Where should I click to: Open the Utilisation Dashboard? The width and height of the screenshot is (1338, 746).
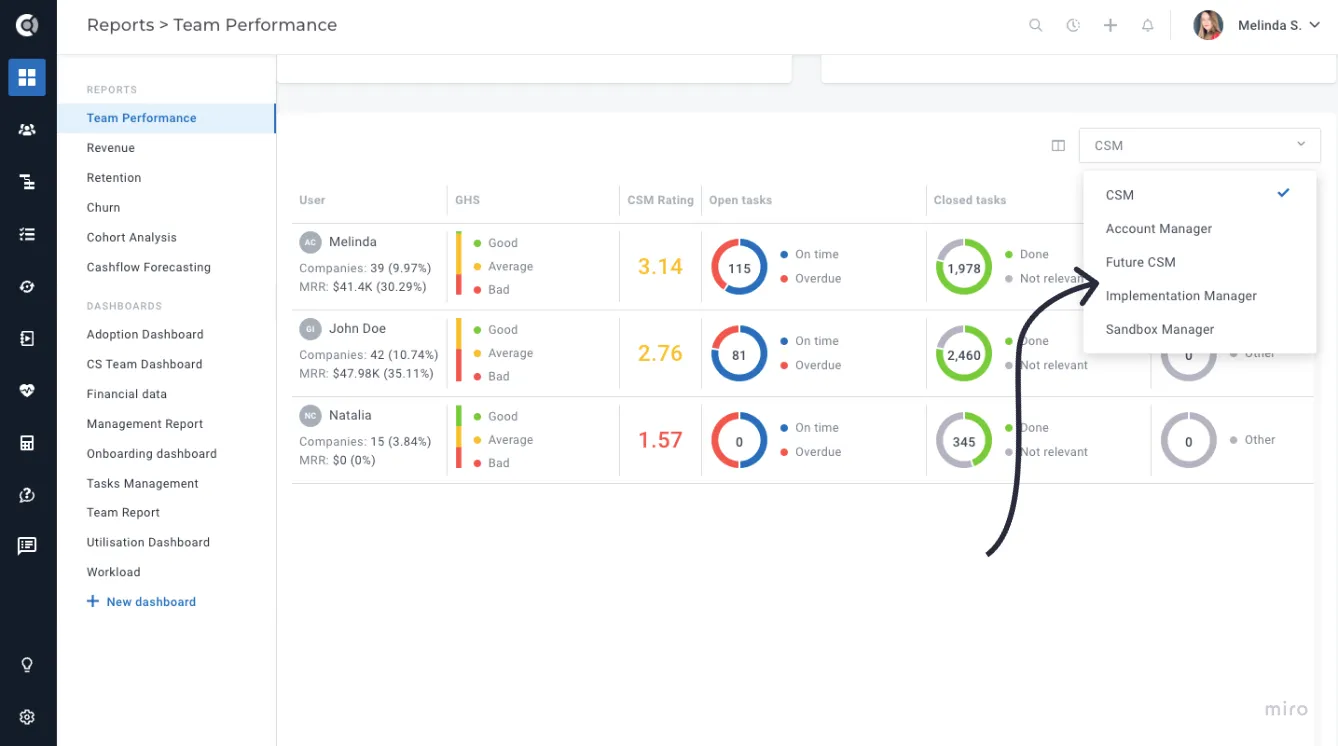[x=148, y=543]
